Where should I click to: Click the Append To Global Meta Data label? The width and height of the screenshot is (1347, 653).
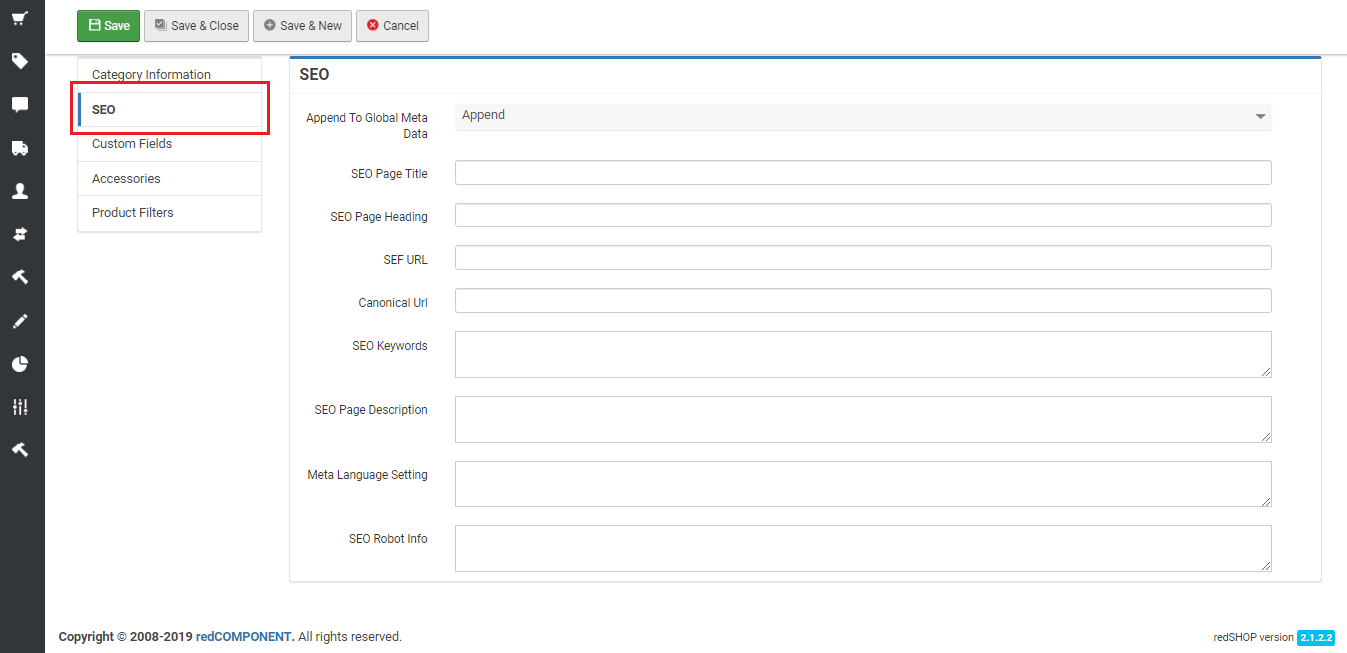click(x=367, y=126)
